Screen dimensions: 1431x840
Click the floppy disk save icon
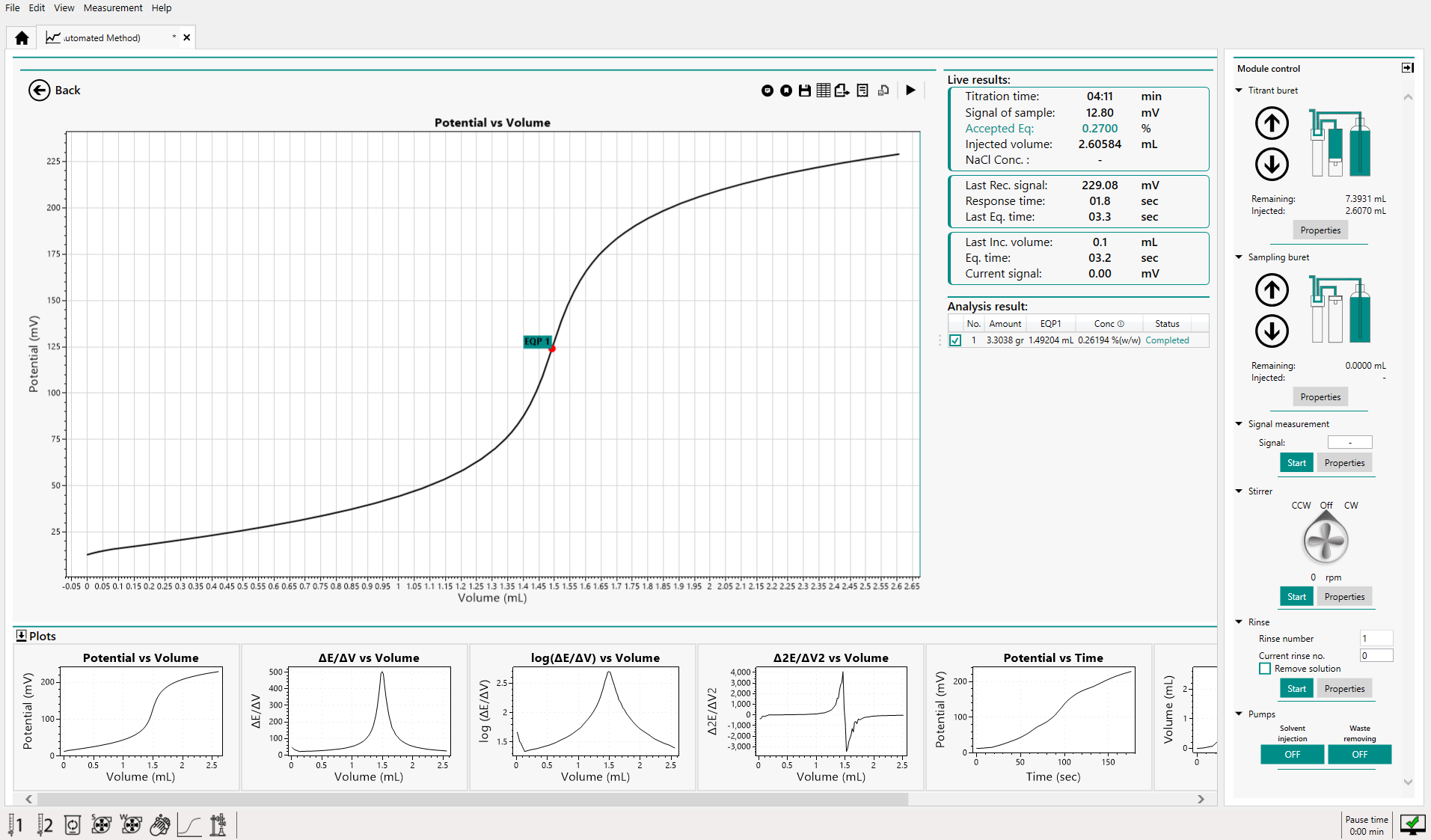pos(805,91)
